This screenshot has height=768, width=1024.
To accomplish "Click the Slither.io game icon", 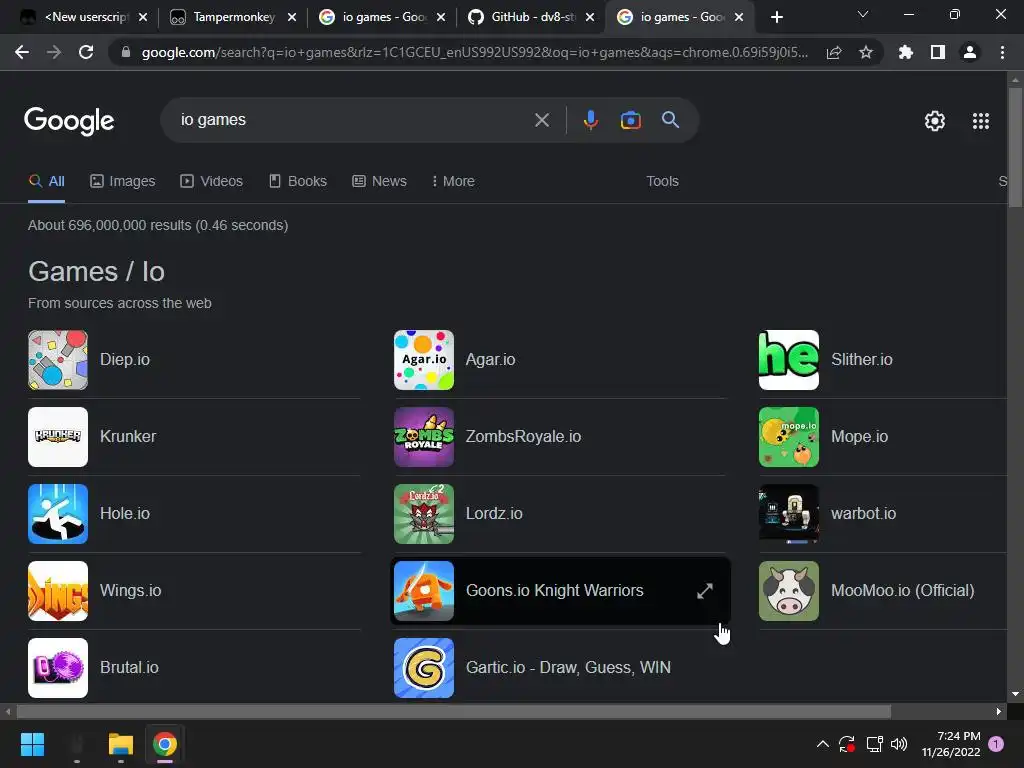I will [x=789, y=360].
